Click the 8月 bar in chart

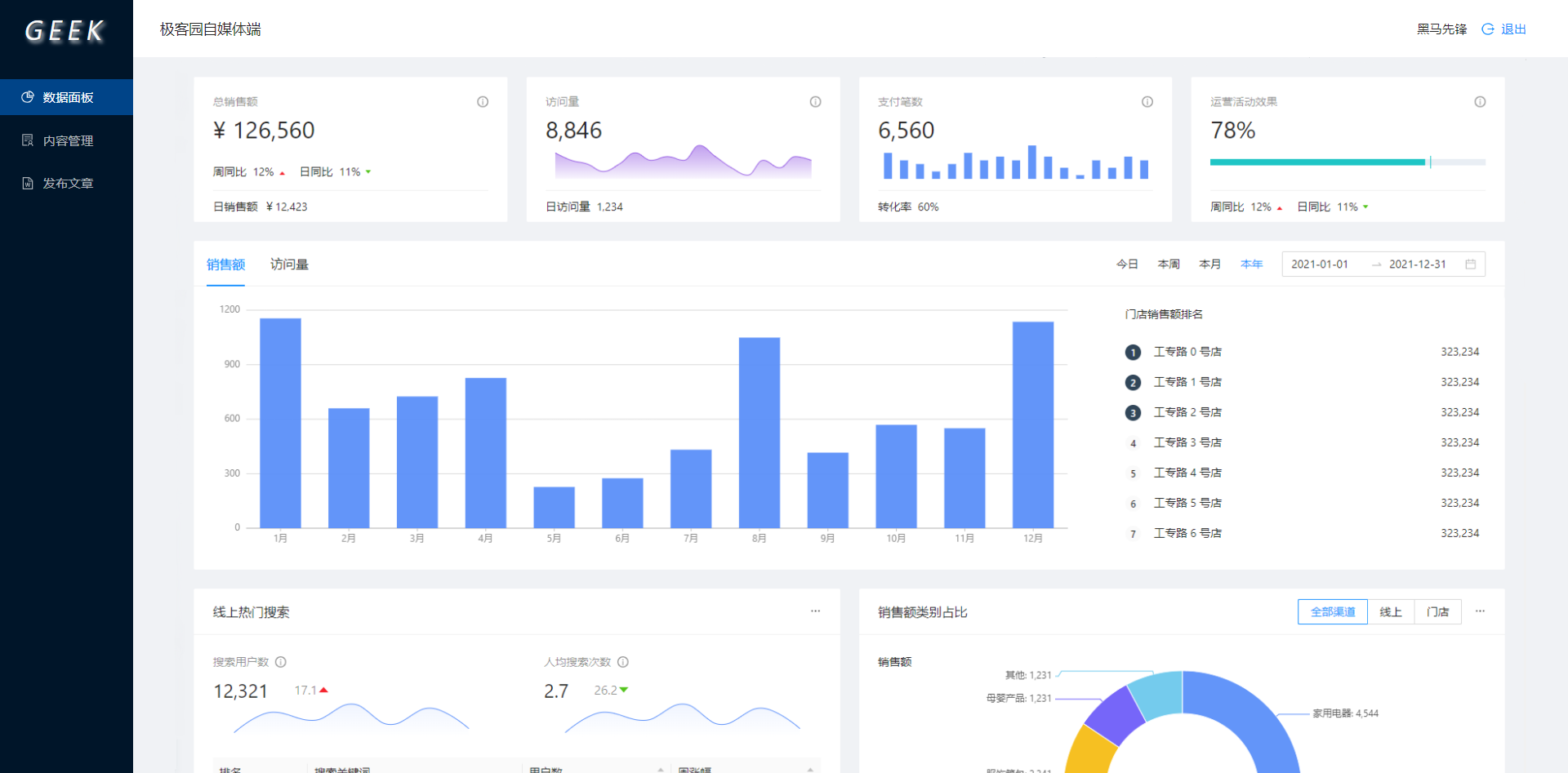point(759,433)
